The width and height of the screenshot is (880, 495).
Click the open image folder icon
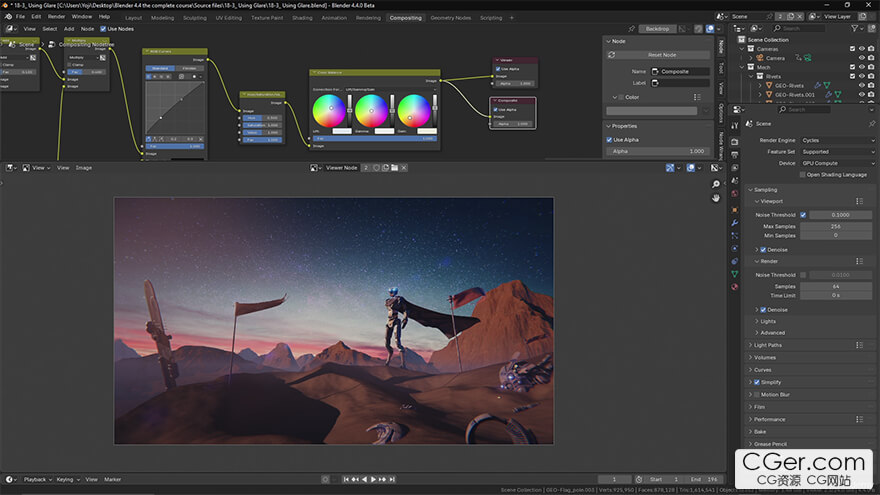(x=395, y=168)
